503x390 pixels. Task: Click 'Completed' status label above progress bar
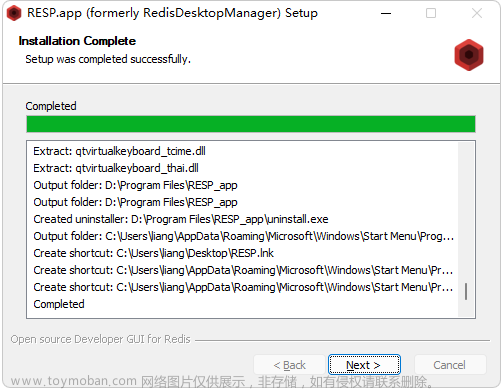click(x=51, y=106)
